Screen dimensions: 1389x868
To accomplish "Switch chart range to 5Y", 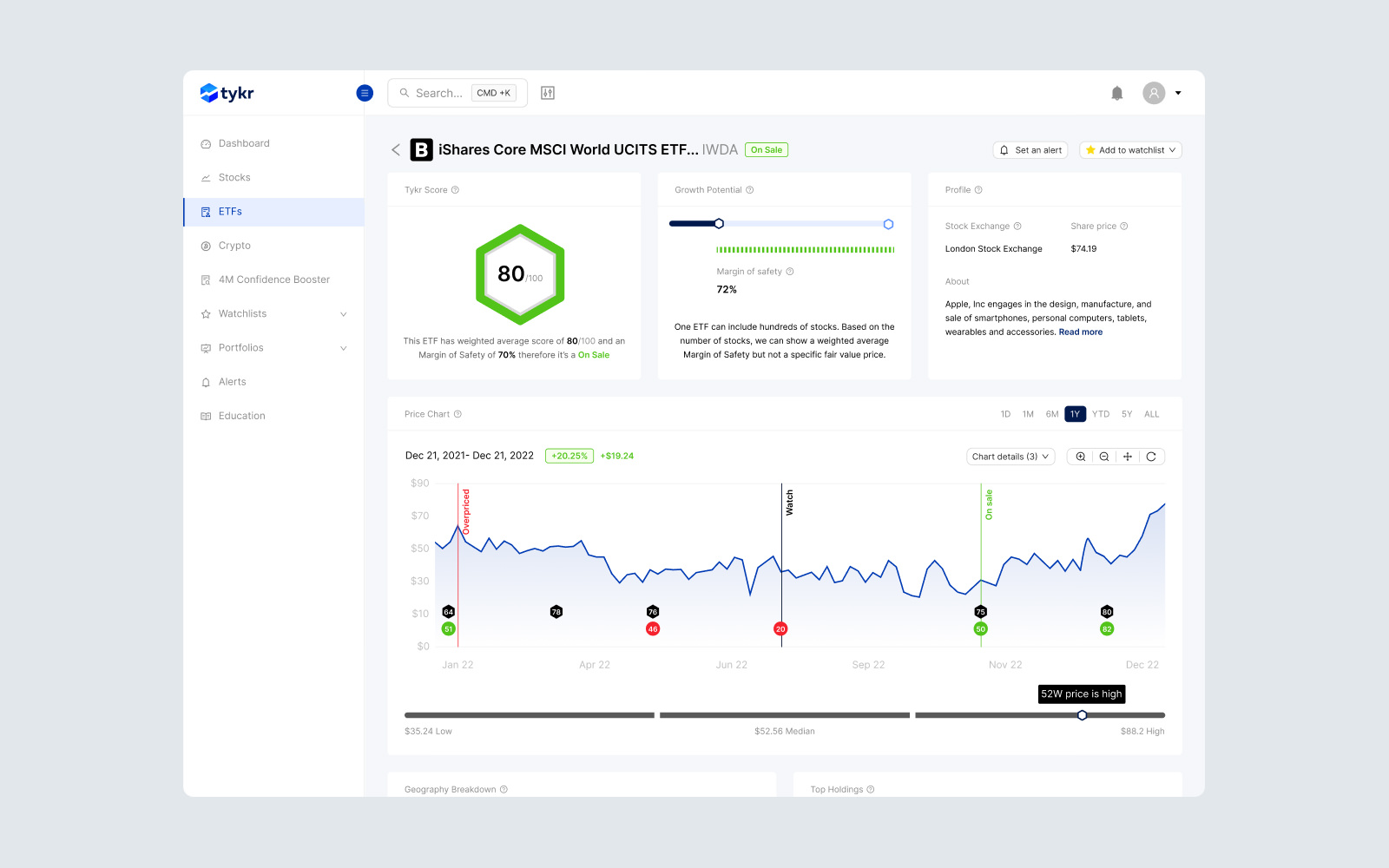I will pos(1127,414).
